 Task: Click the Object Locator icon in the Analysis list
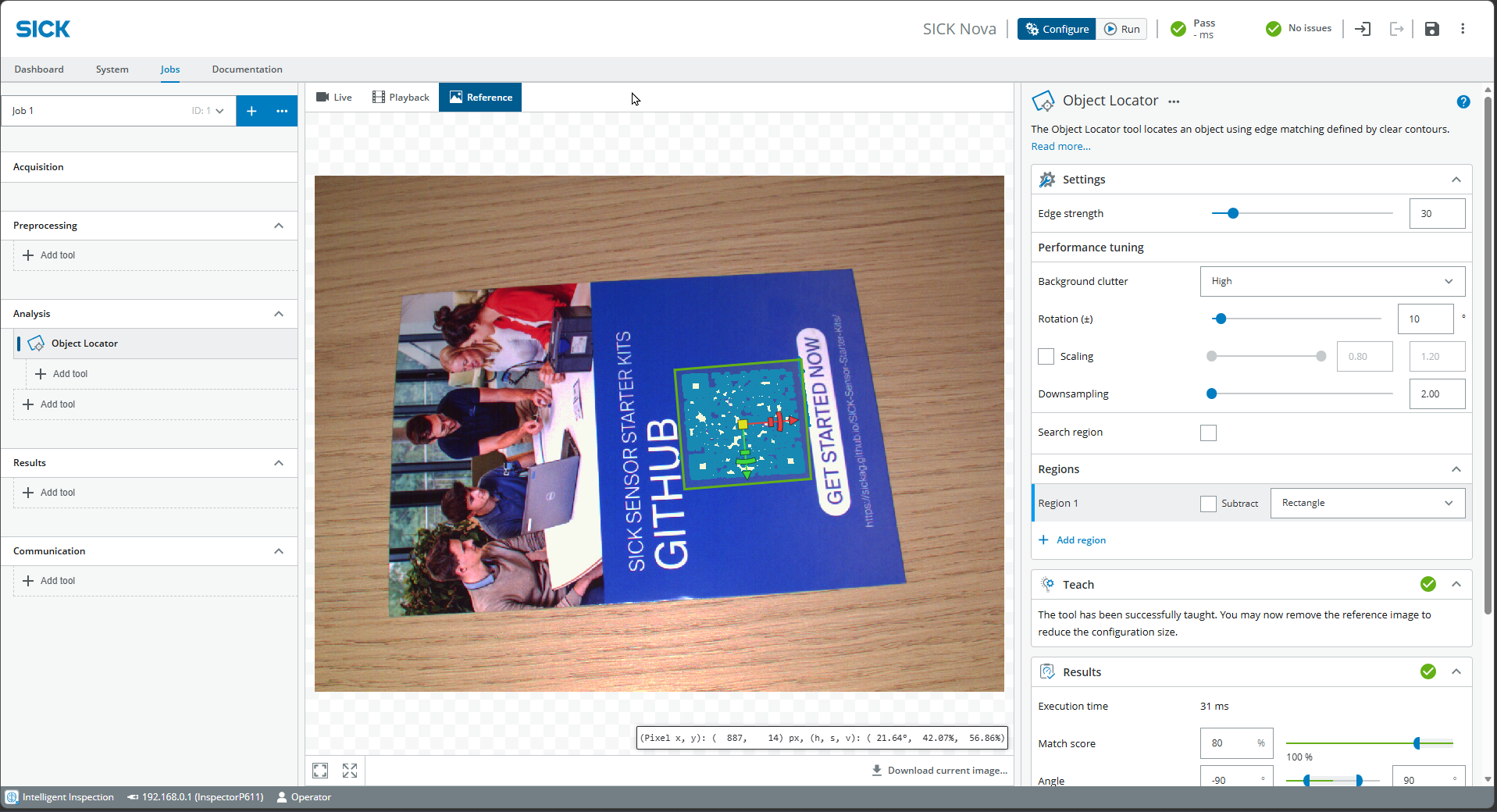[36, 344]
